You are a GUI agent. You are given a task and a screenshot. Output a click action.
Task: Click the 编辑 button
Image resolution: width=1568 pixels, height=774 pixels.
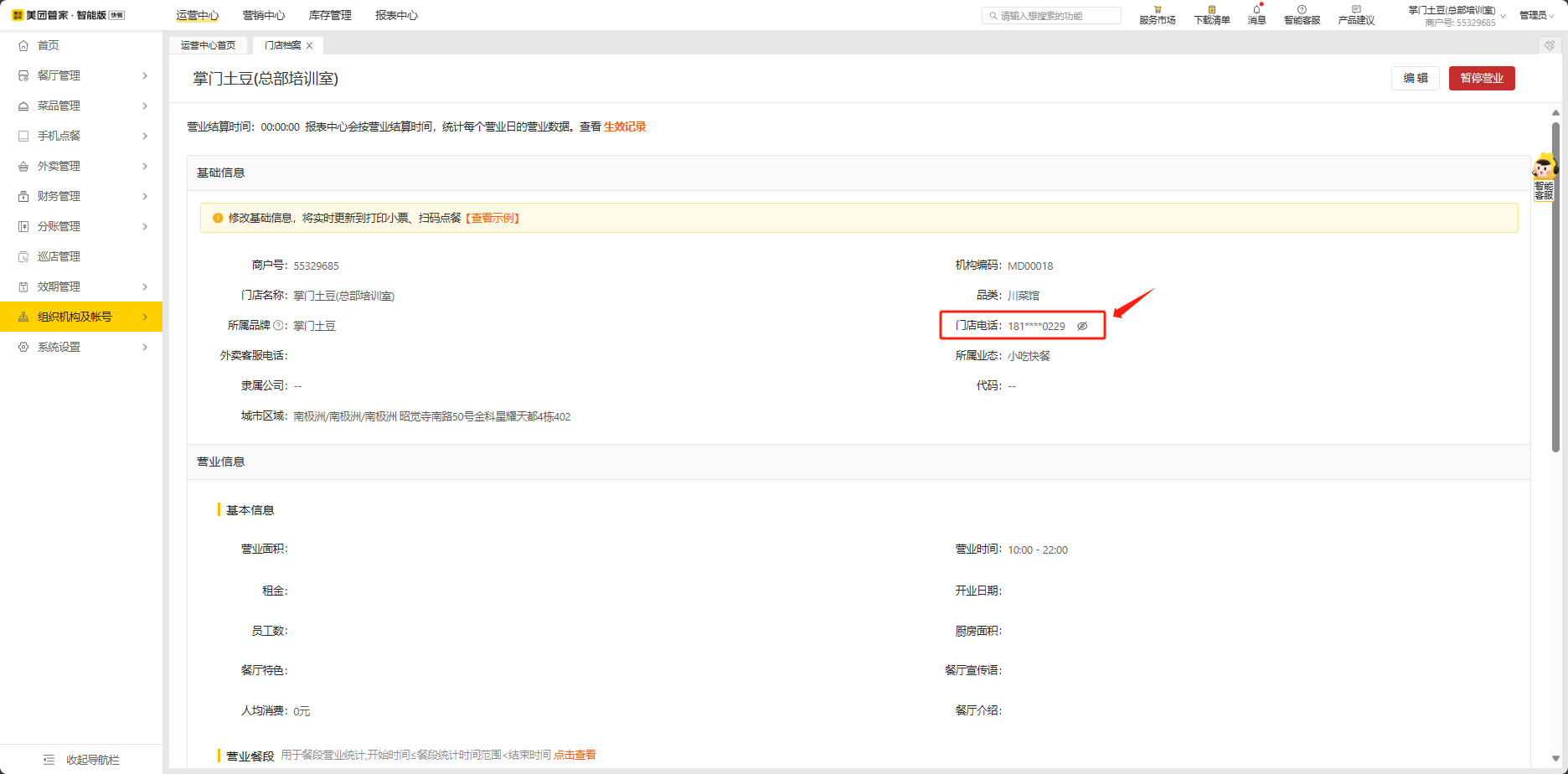pyautogui.click(x=1416, y=78)
